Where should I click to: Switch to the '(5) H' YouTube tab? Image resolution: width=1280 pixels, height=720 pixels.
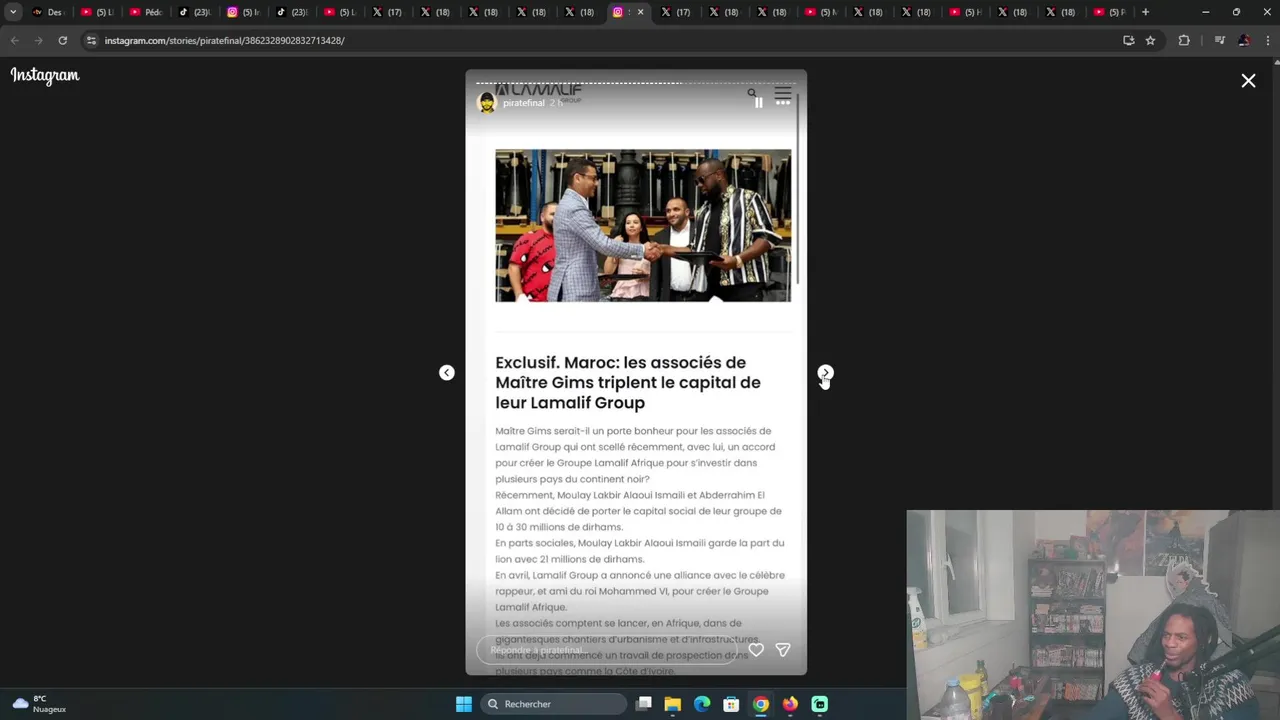click(x=965, y=12)
